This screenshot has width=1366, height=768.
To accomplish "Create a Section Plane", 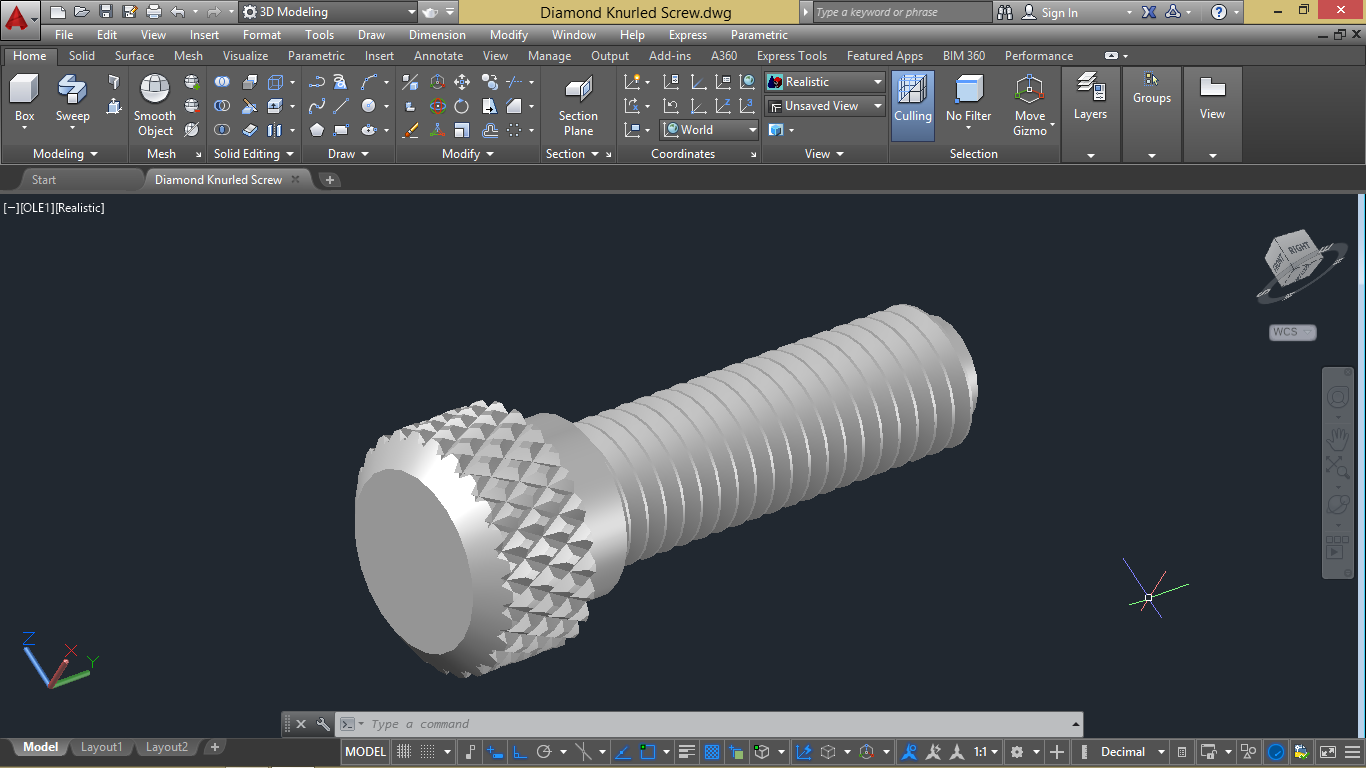I will point(578,106).
